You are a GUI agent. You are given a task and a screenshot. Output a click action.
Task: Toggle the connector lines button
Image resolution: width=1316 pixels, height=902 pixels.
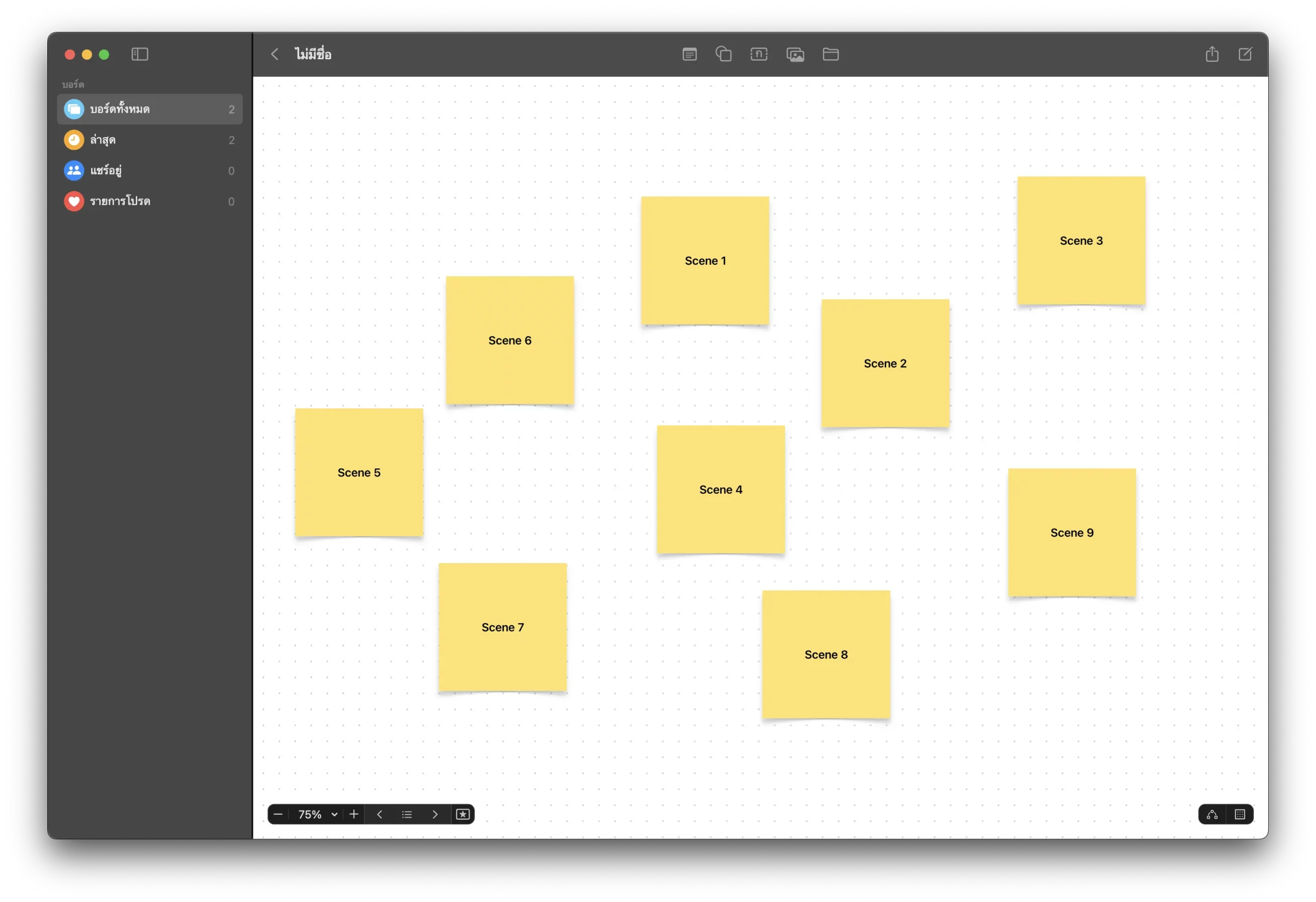click(x=1212, y=814)
